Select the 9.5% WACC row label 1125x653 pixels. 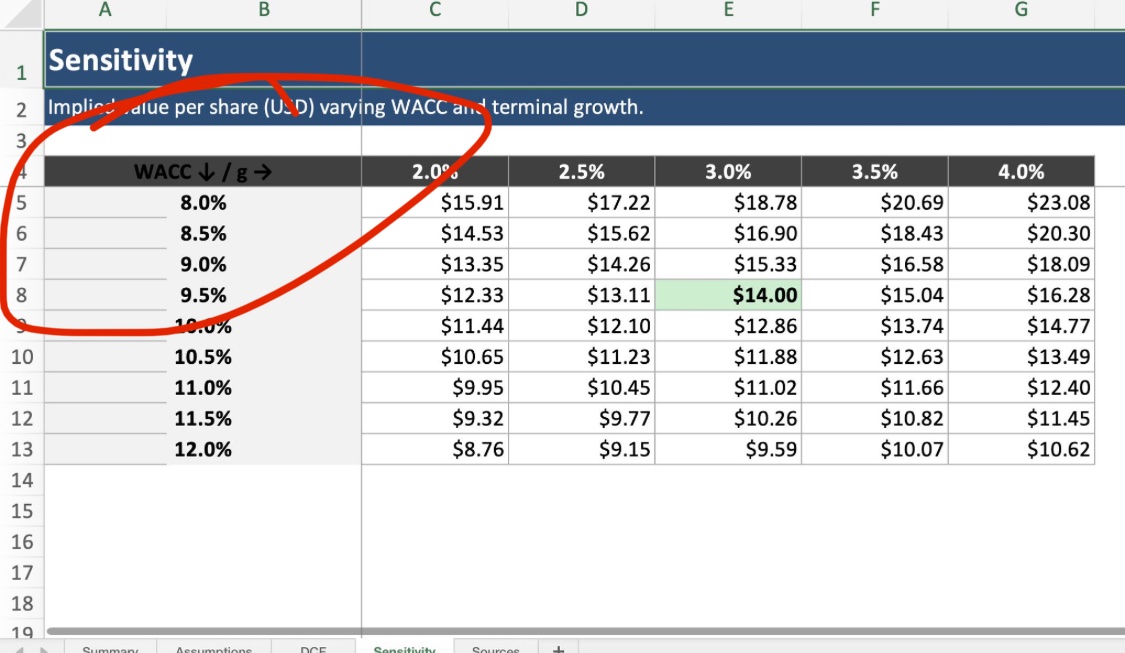(203, 295)
